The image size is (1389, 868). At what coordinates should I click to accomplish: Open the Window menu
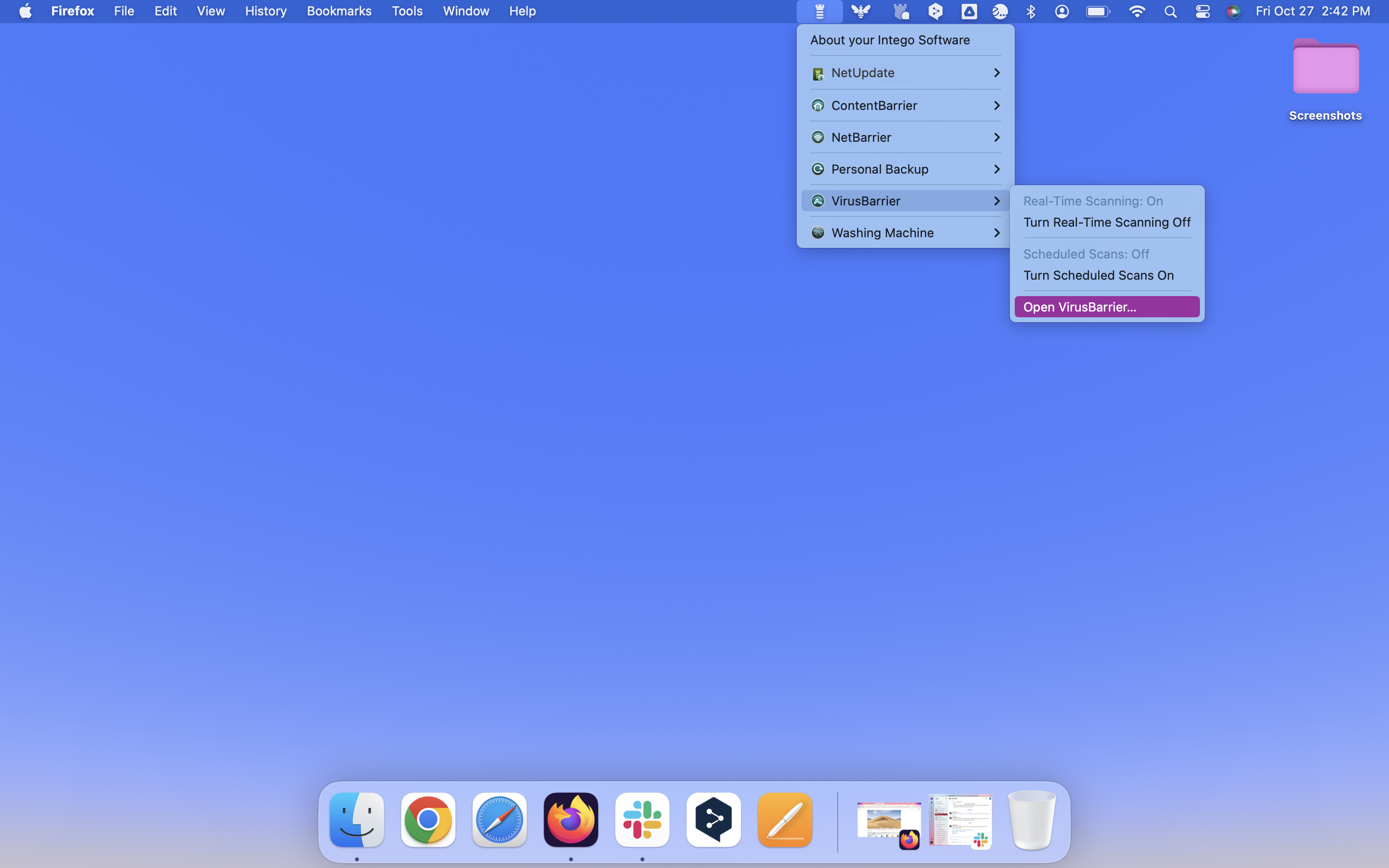[x=466, y=11]
